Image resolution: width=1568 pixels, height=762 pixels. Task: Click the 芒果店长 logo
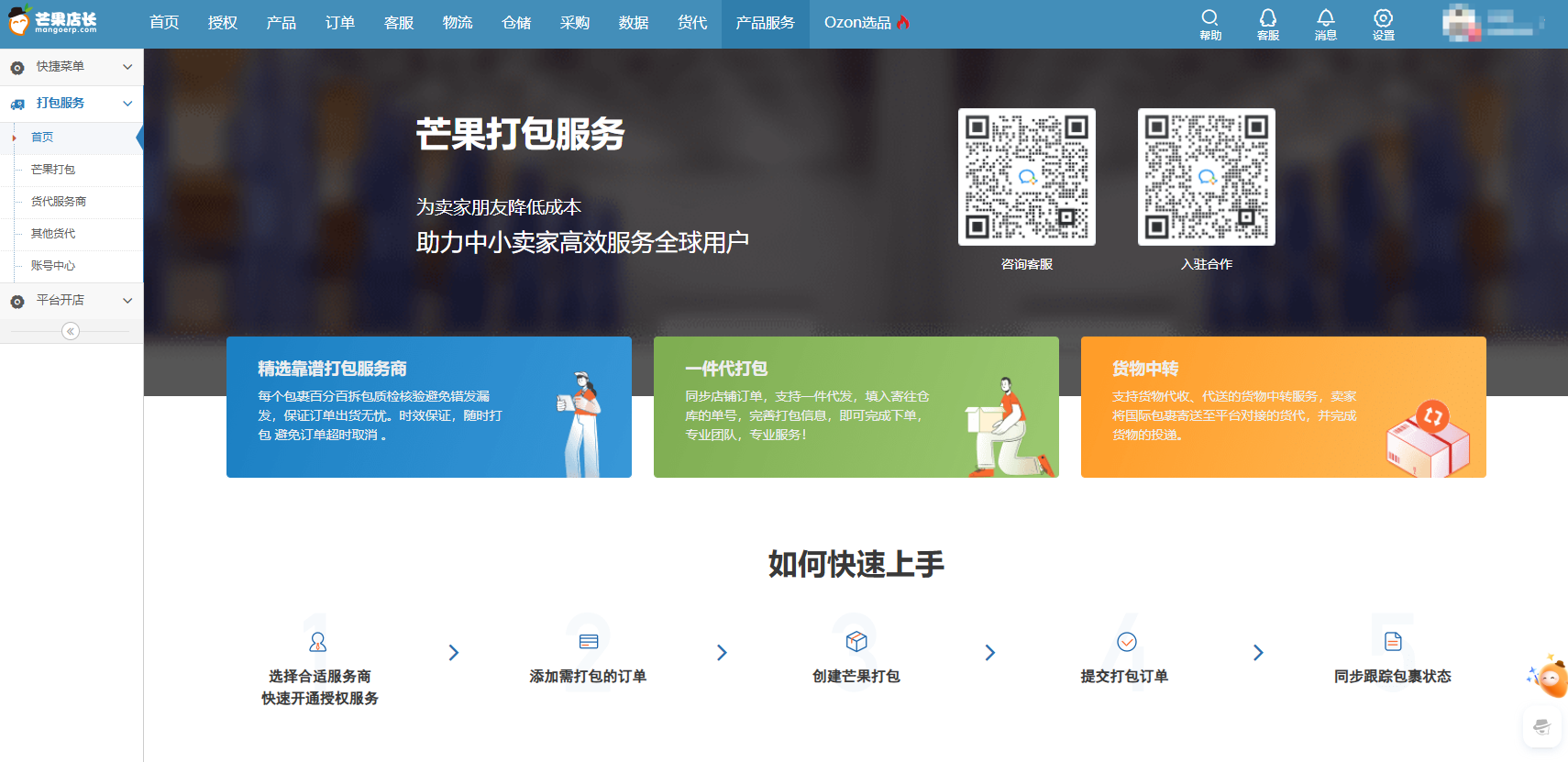pyautogui.click(x=52, y=22)
